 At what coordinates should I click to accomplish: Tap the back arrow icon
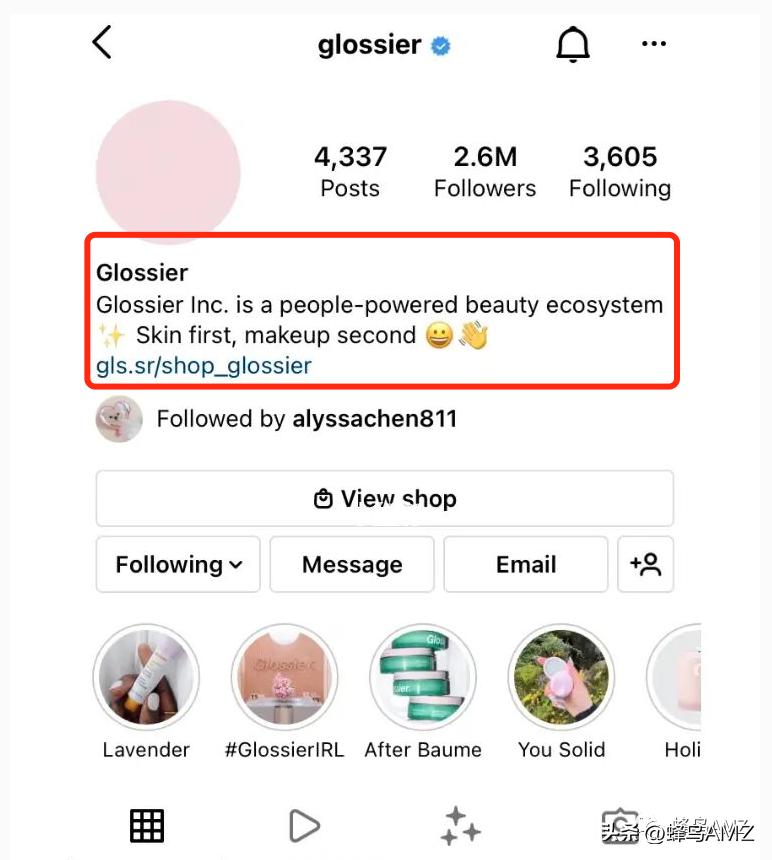pos(102,43)
